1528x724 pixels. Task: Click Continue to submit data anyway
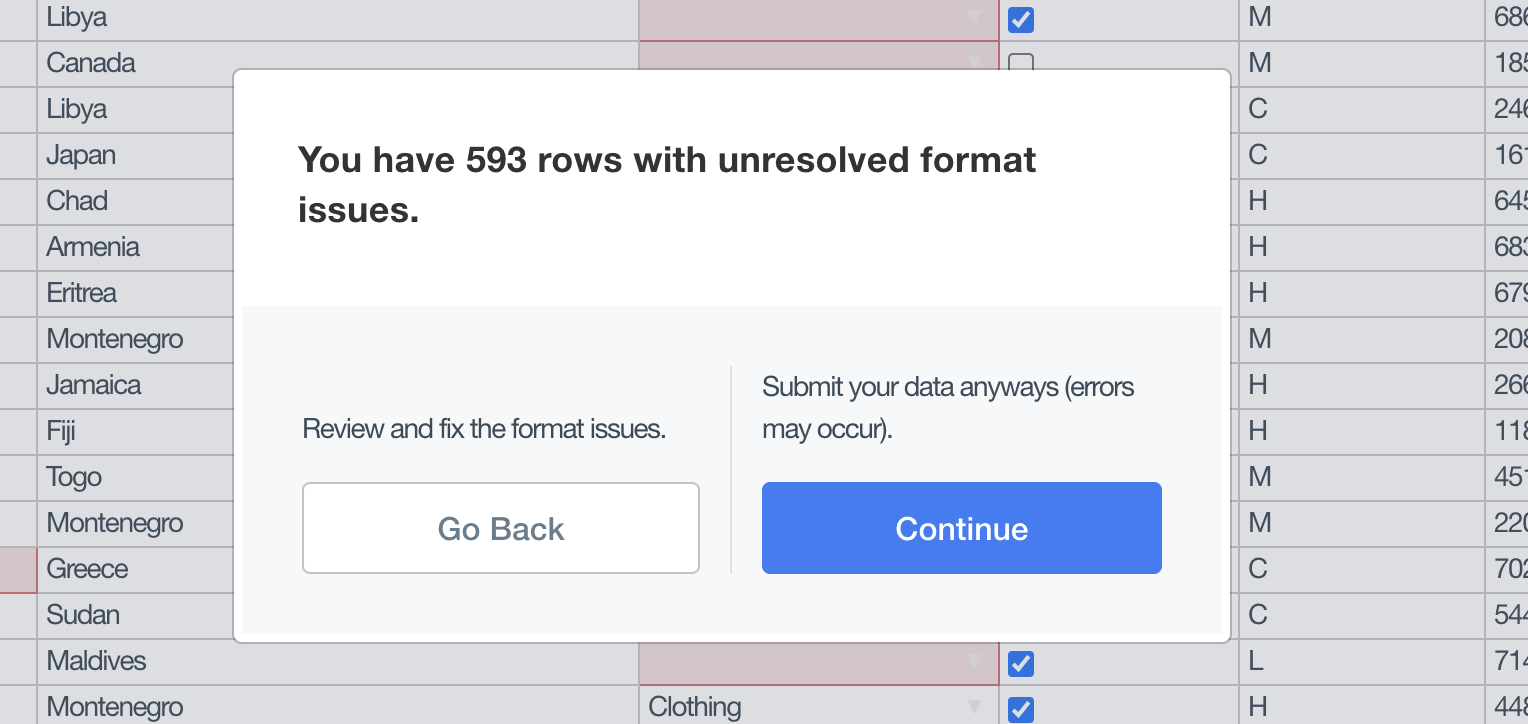pos(960,528)
